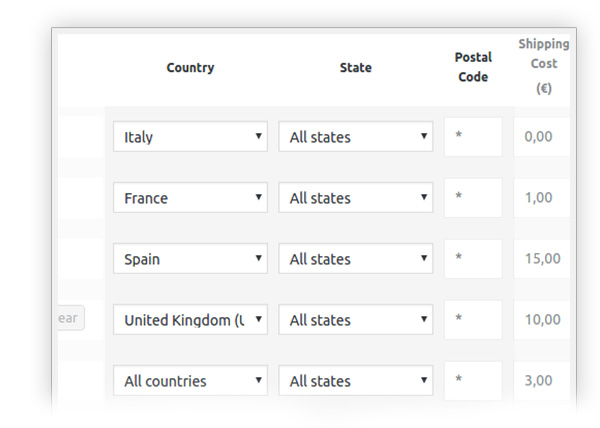This screenshot has height=428, width=600.
Task: Open the Spain country dropdown
Action: coord(190,259)
